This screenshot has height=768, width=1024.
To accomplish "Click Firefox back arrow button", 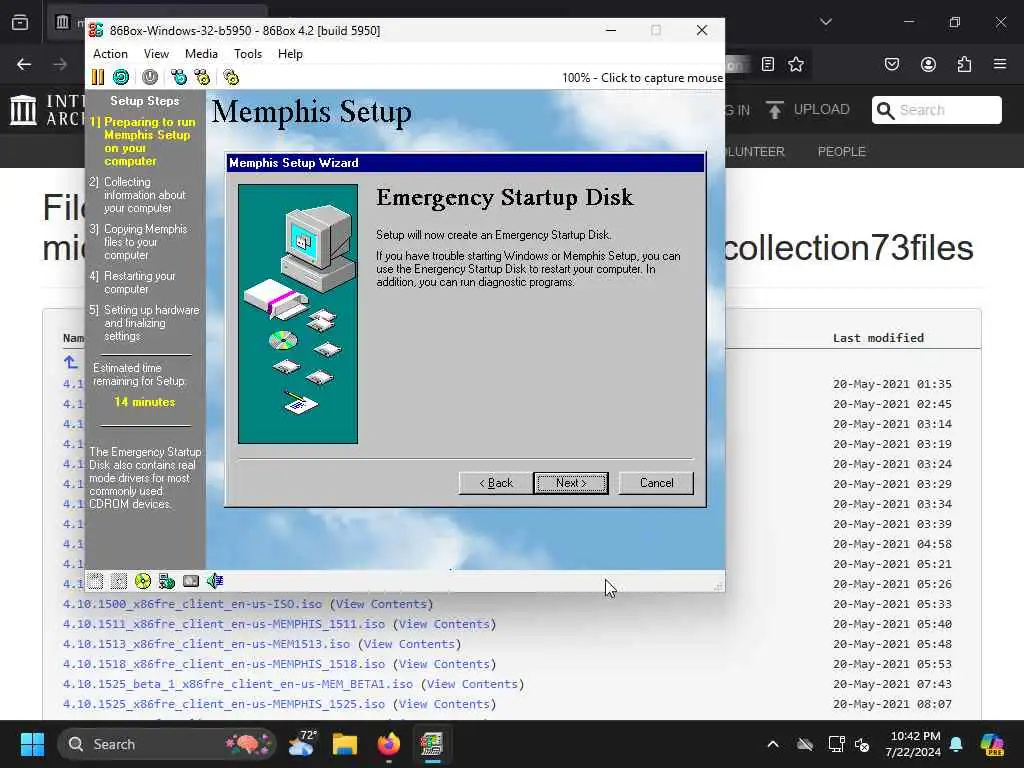I will point(24,64).
